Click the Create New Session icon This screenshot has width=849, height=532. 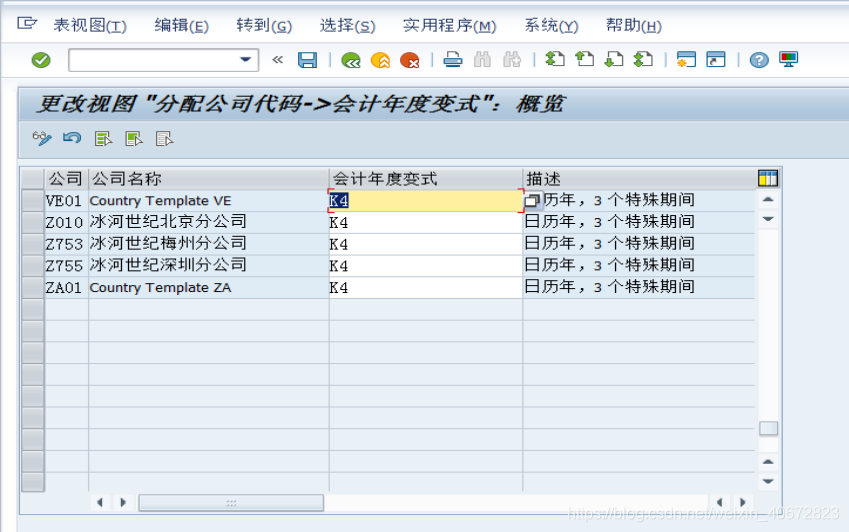[x=686, y=60]
